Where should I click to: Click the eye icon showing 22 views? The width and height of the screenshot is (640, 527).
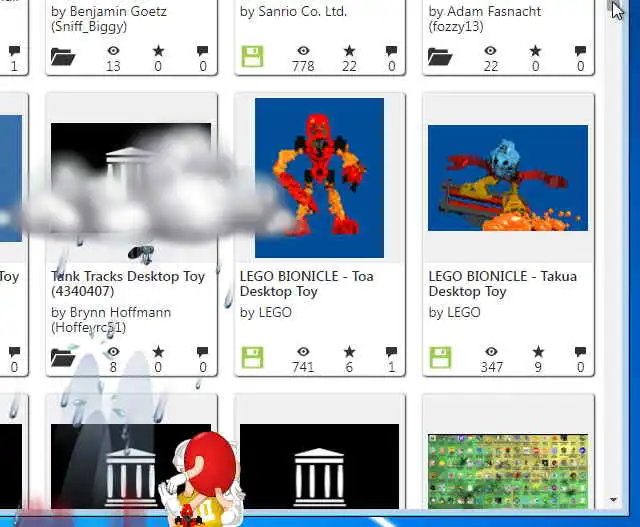point(490,51)
